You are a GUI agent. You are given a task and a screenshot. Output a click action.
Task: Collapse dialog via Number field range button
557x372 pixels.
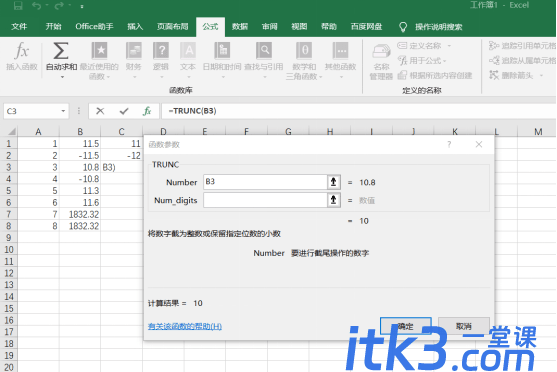point(334,182)
